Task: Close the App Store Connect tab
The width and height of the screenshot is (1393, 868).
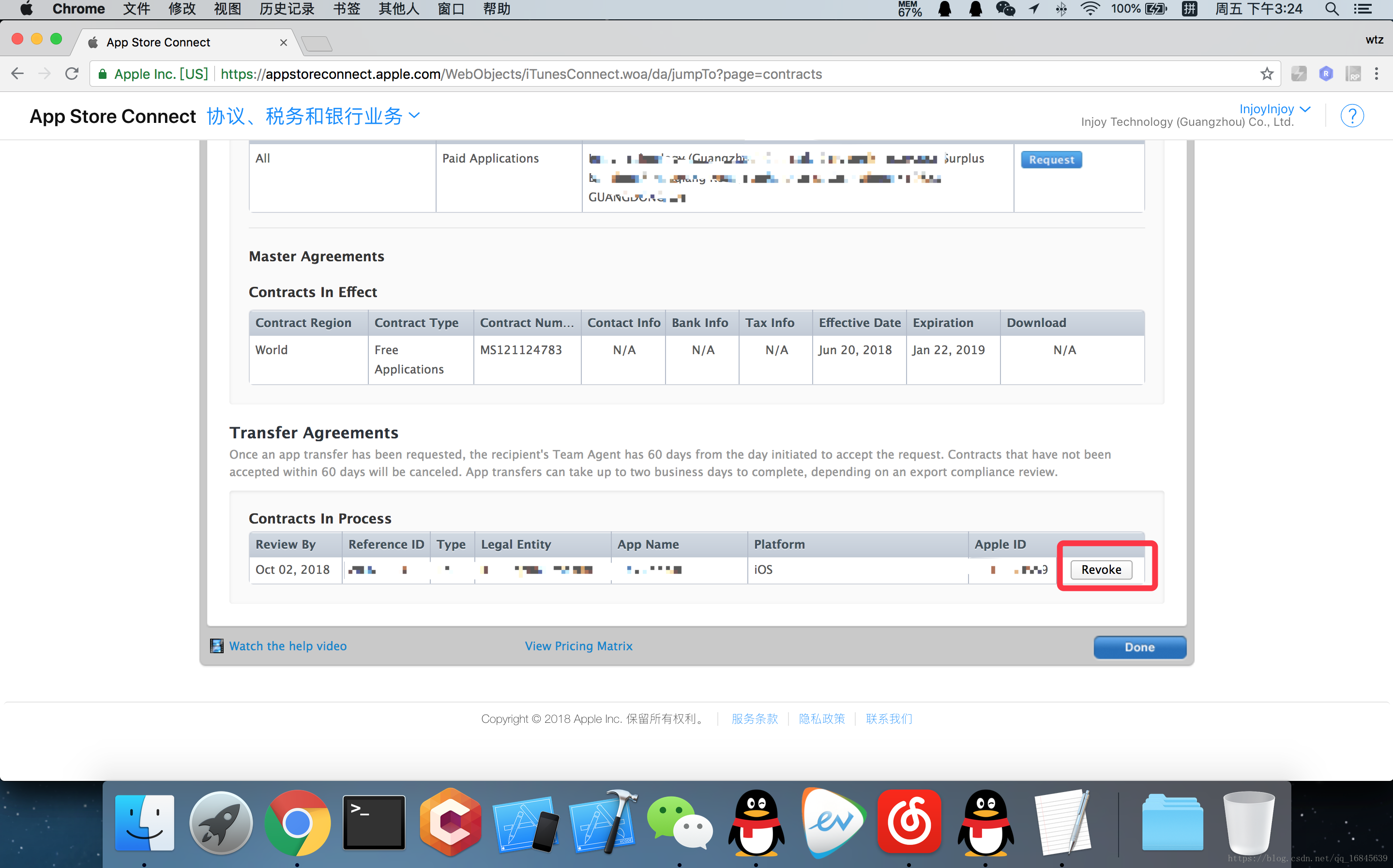Action: click(x=283, y=43)
